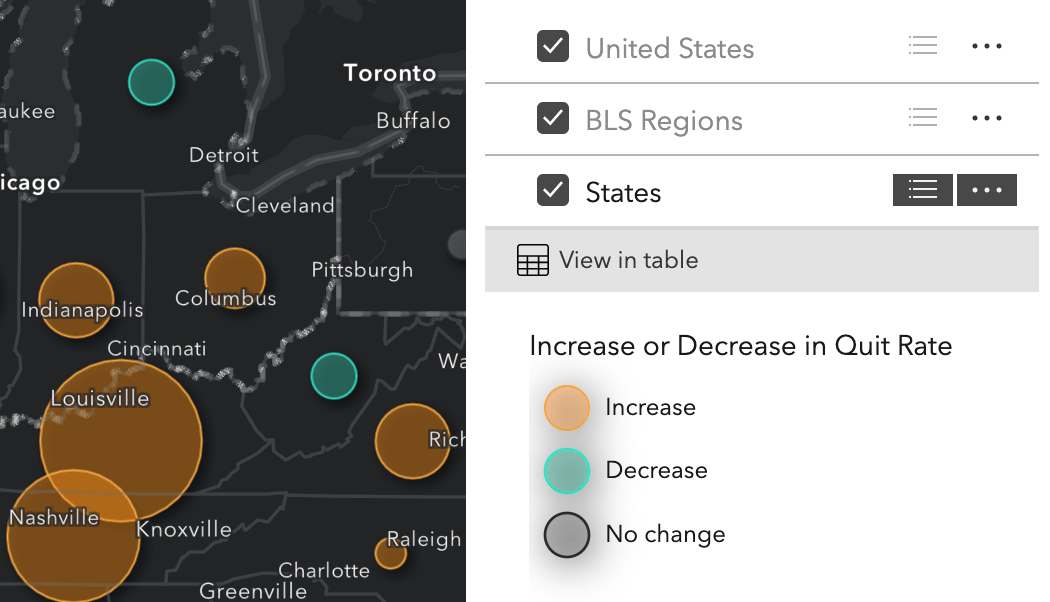This screenshot has height=602, width=1050.
Task: Open more options for BLS Regions layer
Action: pos(986,118)
